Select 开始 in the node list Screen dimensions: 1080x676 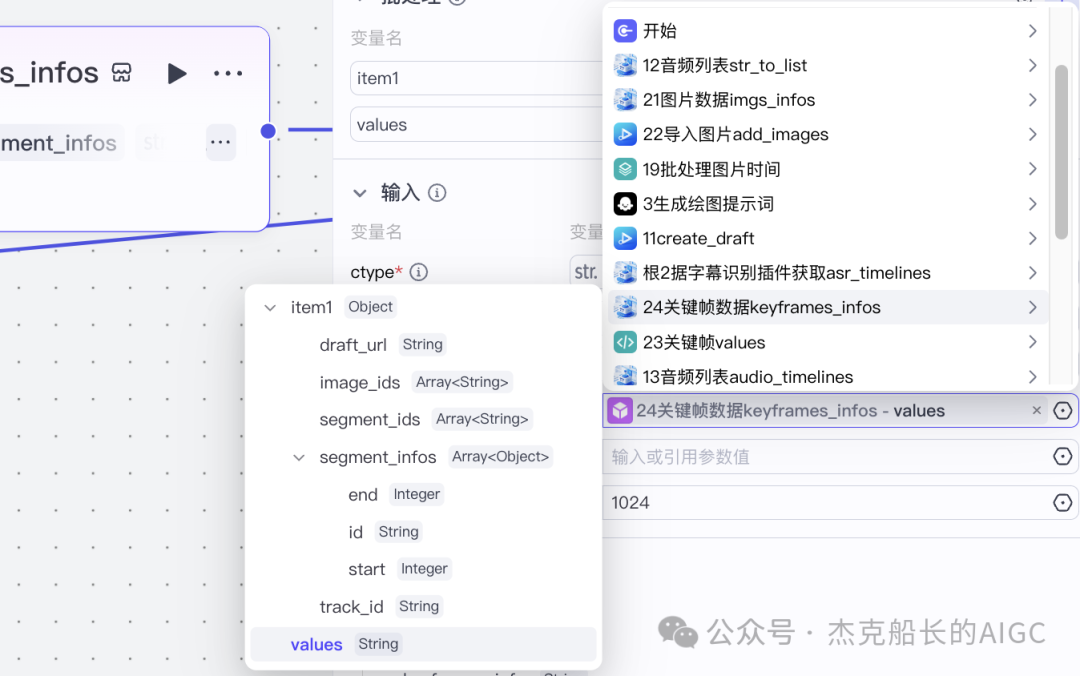(x=827, y=31)
